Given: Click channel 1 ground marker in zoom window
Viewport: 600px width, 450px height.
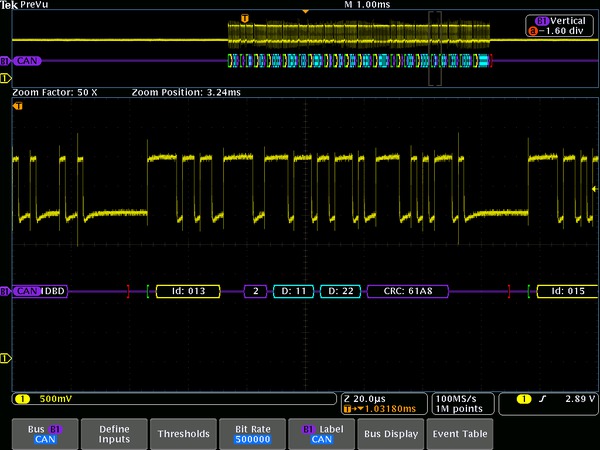Looking at the screenshot, I should 5,357.
